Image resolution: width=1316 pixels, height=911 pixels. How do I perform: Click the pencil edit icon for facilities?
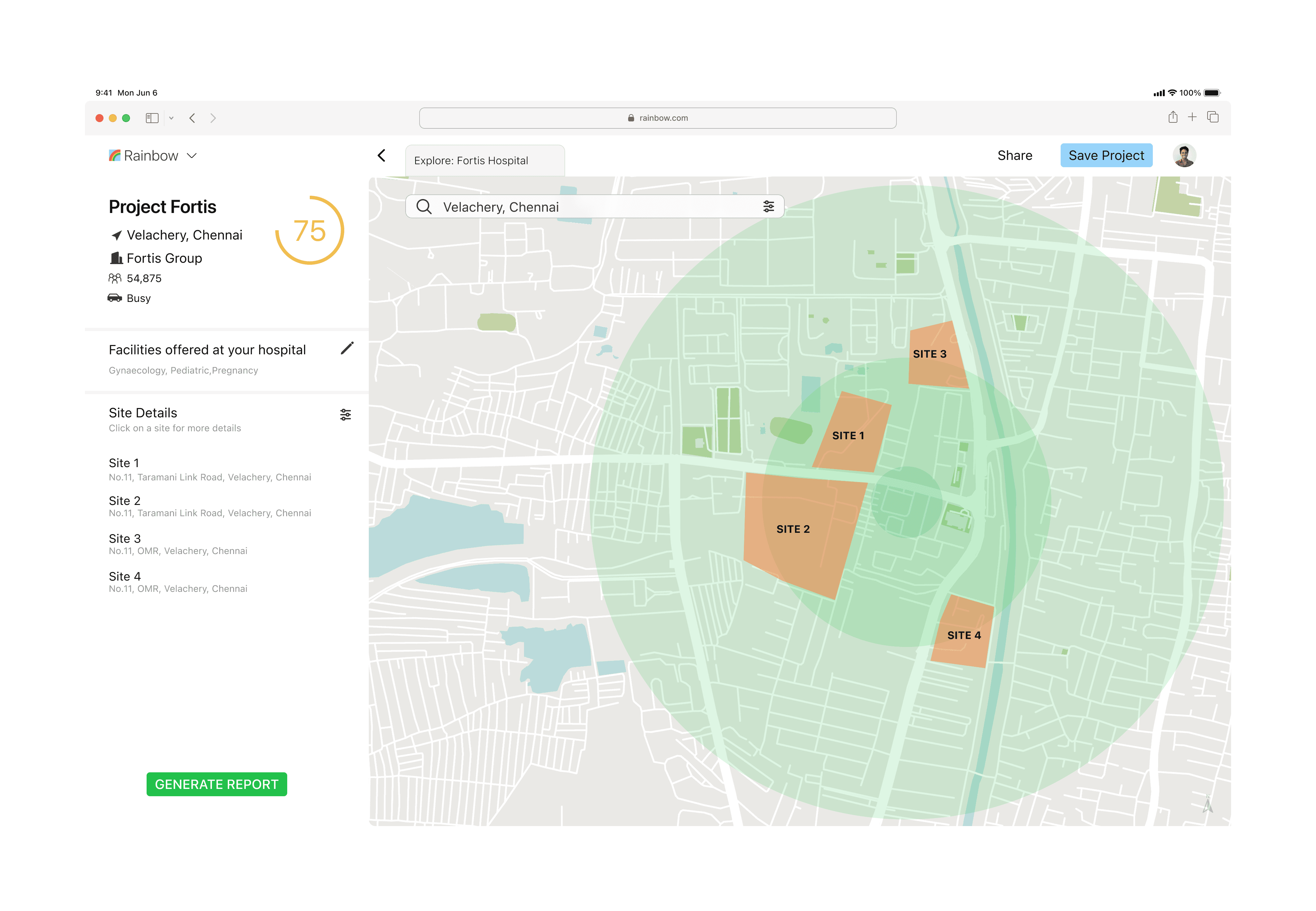click(347, 348)
